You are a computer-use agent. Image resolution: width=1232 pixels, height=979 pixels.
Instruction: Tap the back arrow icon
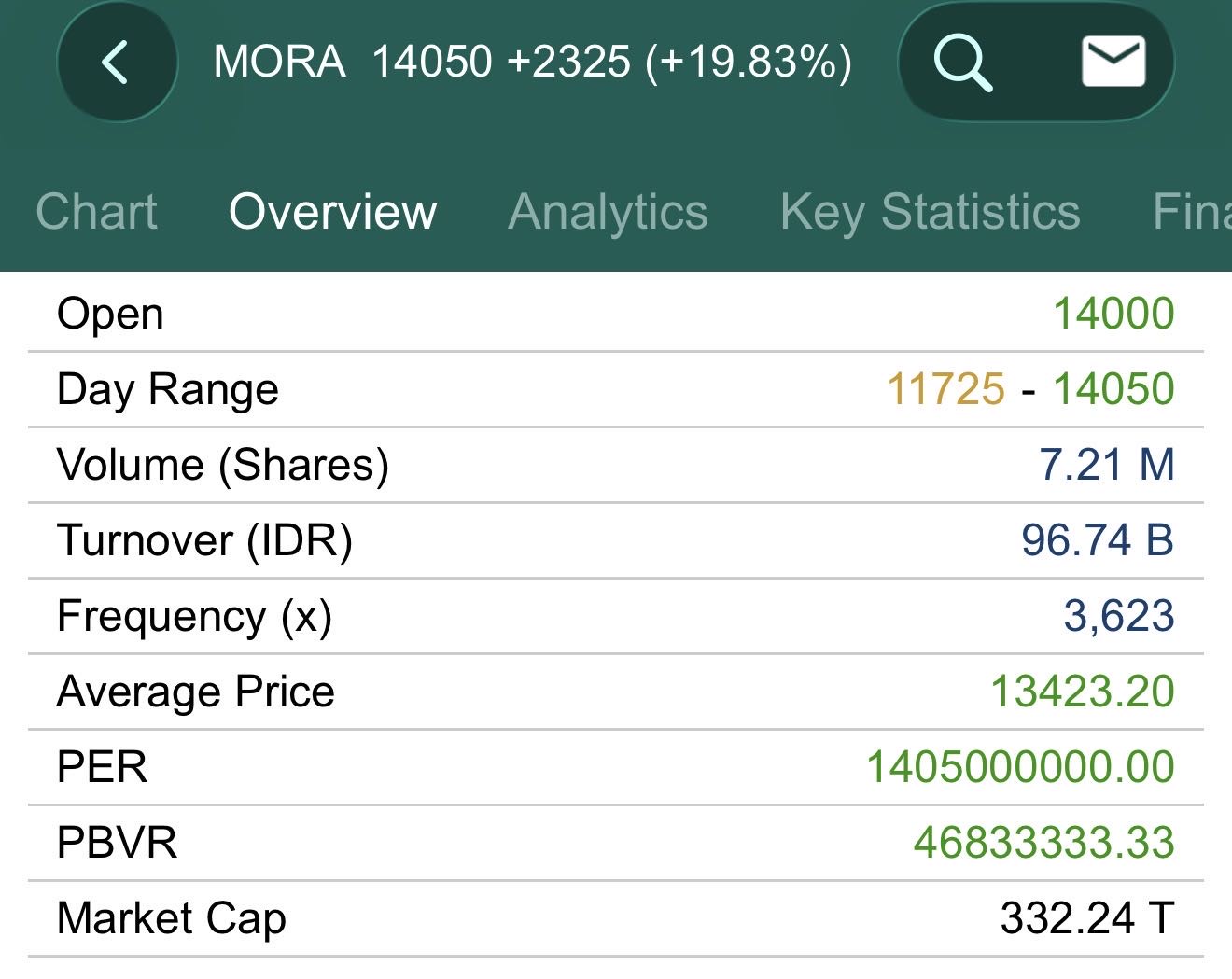coord(116,63)
